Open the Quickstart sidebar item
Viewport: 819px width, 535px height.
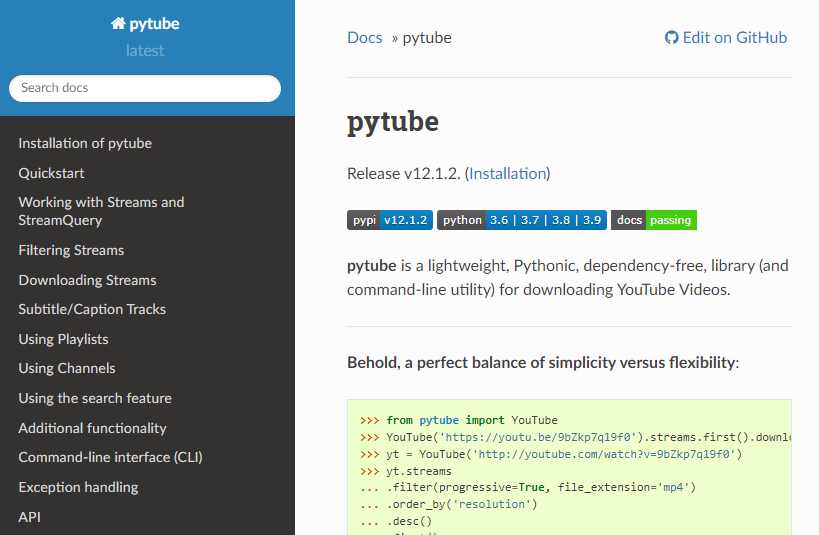point(51,173)
